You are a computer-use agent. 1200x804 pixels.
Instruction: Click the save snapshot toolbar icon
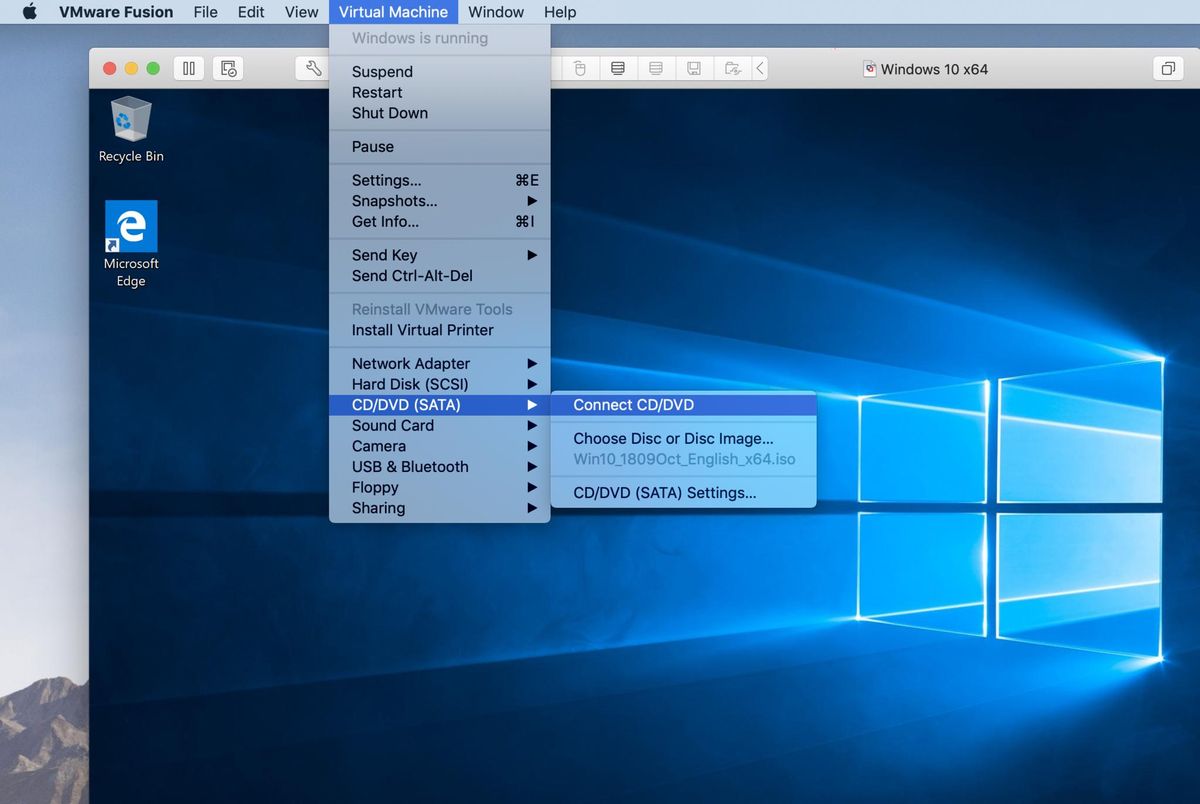tap(693, 68)
